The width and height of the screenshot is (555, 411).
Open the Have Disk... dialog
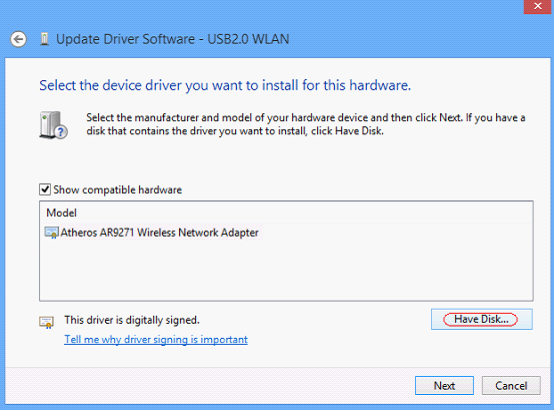tap(481, 319)
